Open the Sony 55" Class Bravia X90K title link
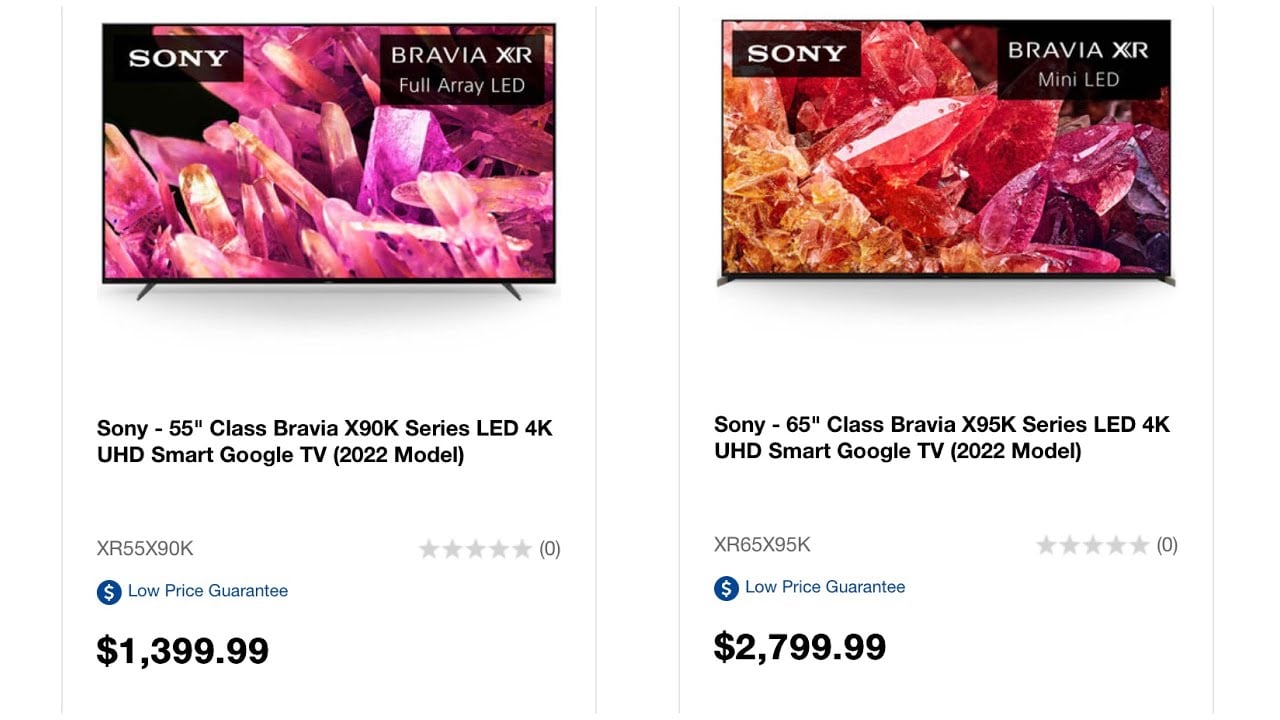The image size is (1280, 720). tap(325, 442)
